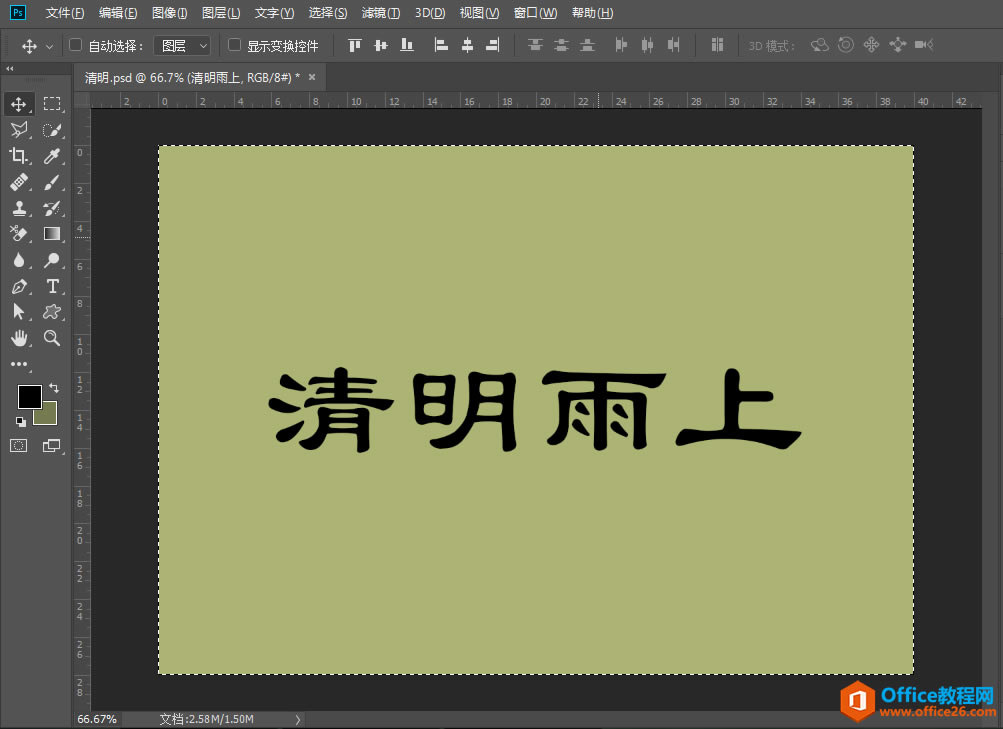The image size is (1003, 729).
Task: Open the 3D(D) menu
Action: [x=430, y=13]
